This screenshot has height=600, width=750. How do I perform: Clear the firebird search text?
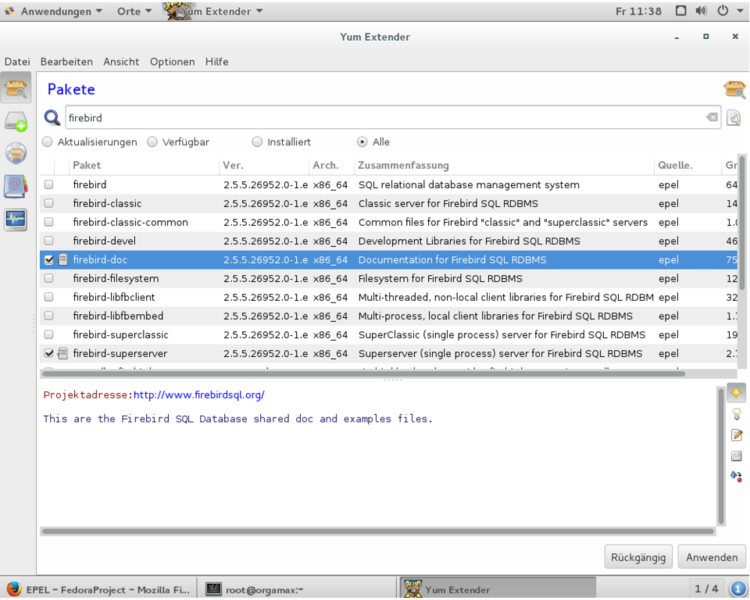[x=712, y=117]
